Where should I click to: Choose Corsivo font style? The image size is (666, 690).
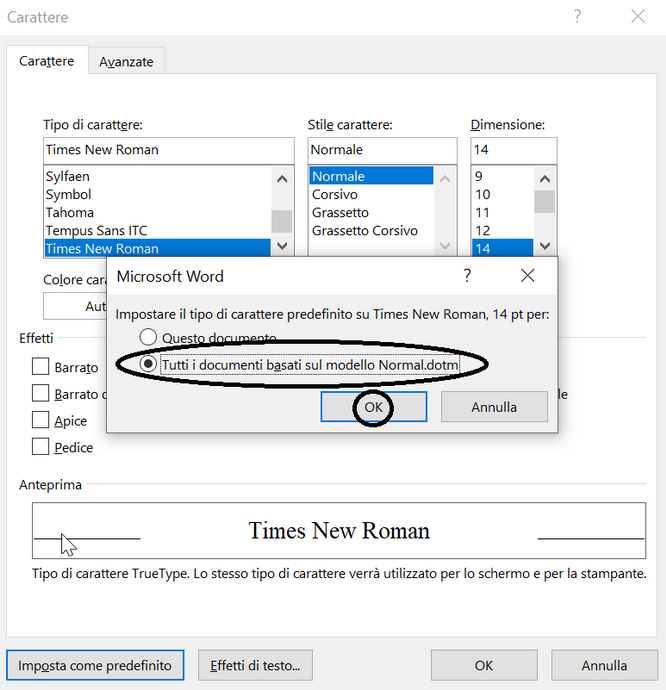coord(371,194)
